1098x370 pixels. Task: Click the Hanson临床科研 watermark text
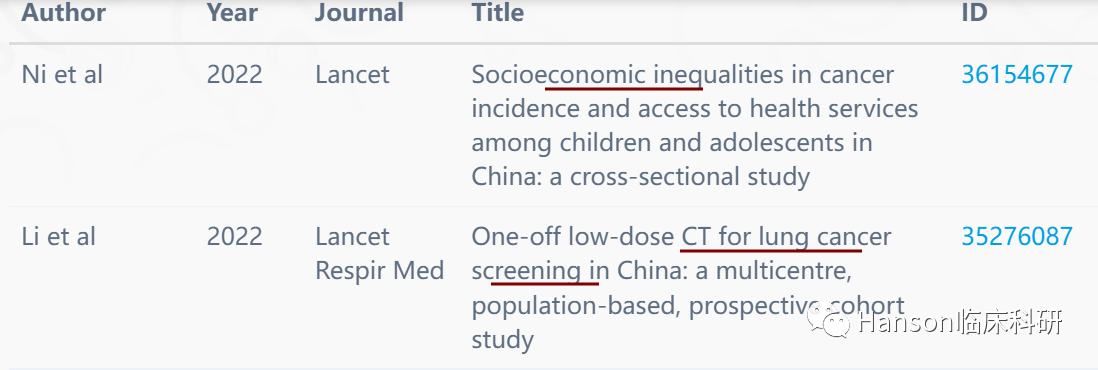[960, 323]
